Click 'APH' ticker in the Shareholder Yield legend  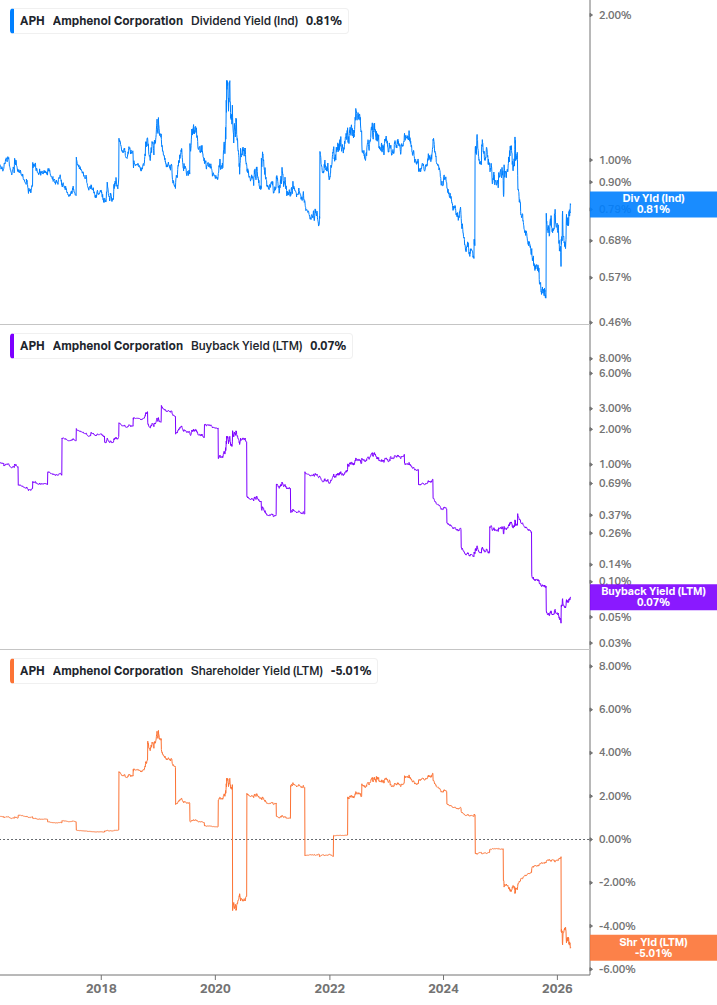click(32, 671)
